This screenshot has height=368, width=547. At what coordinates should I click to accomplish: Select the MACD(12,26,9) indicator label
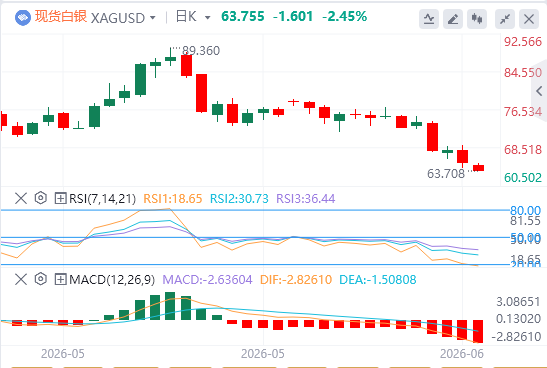click(x=112, y=279)
